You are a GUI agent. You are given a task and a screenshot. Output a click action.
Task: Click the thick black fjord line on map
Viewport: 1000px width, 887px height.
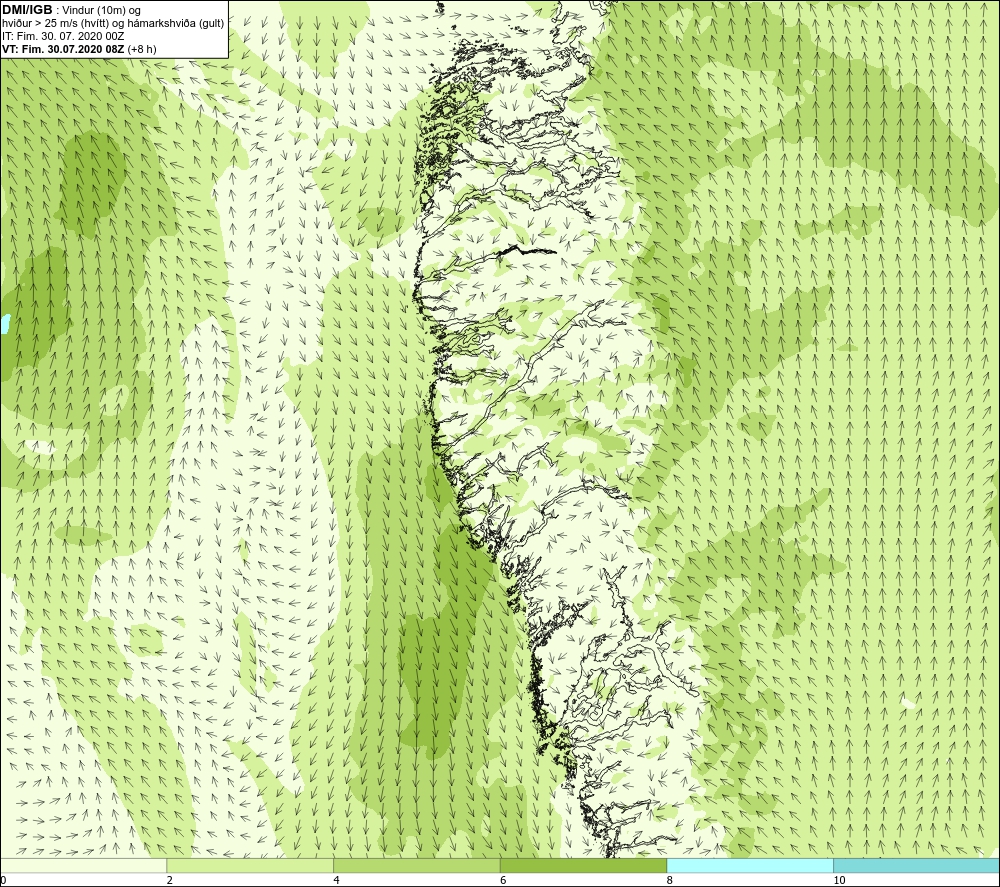coord(527,251)
